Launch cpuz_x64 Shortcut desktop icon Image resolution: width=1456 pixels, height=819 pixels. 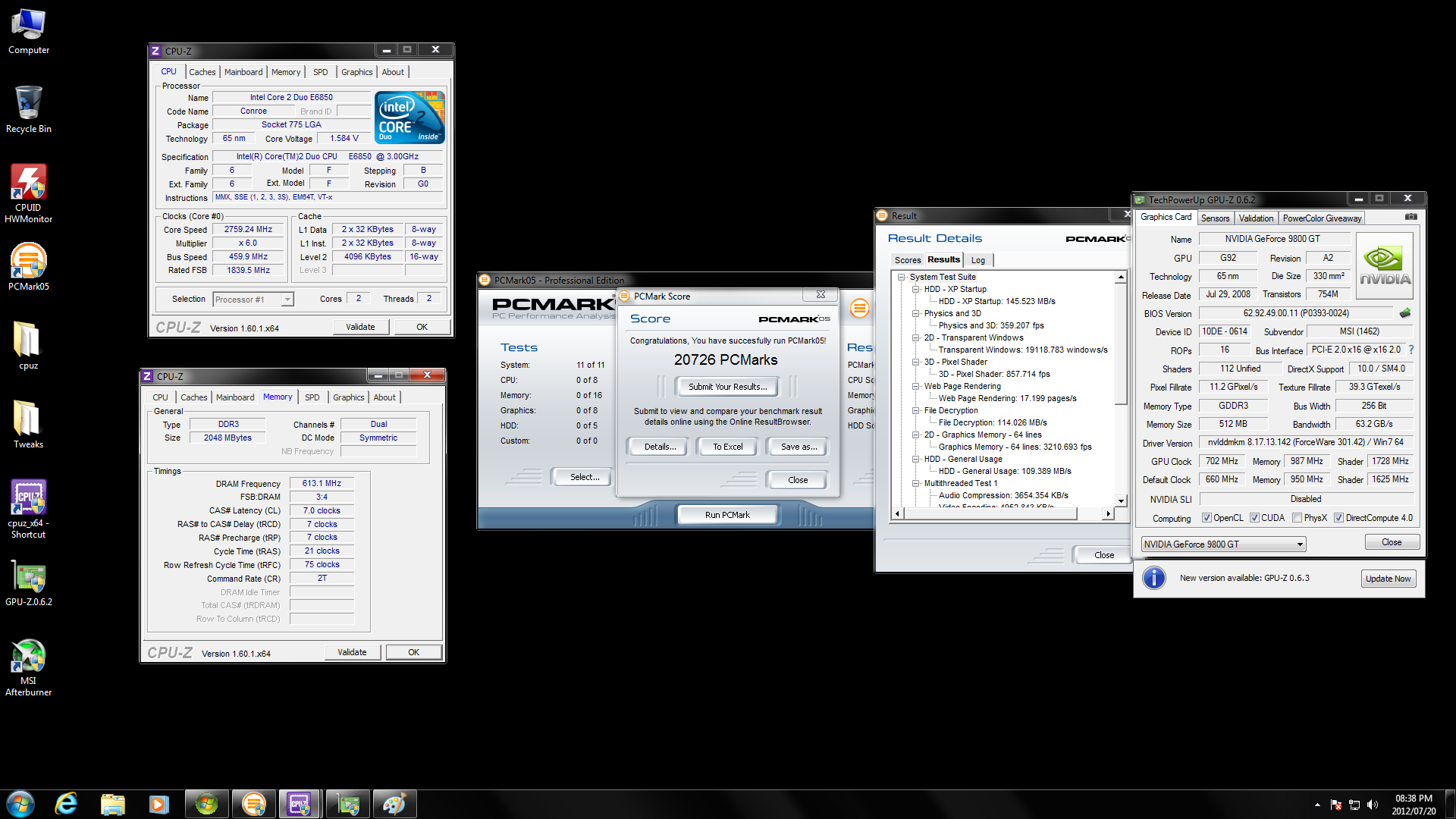pyautogui.click(x=29, y=509)
